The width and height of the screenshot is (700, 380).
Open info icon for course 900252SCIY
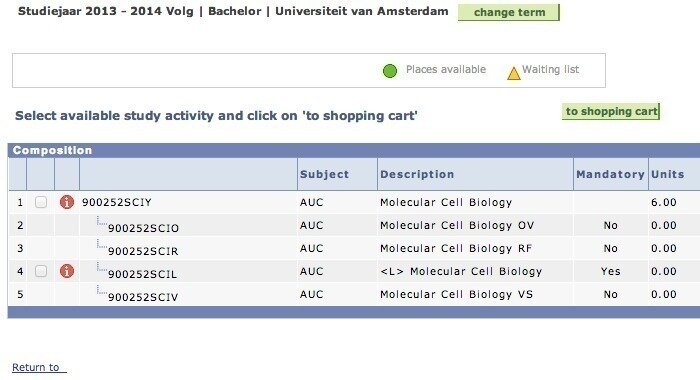[67, 202]
